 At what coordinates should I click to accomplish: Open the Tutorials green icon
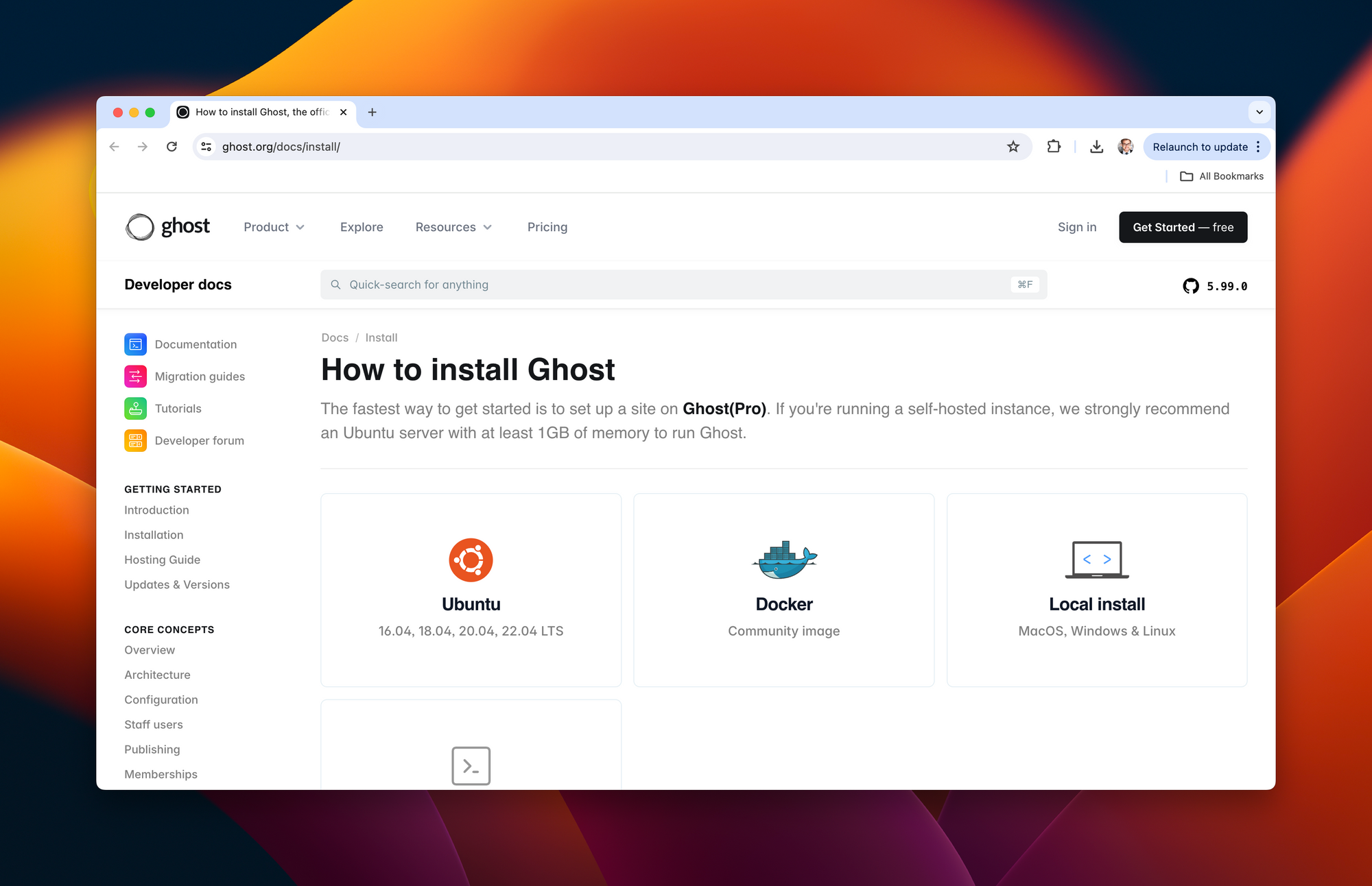(x=135, y=409)
